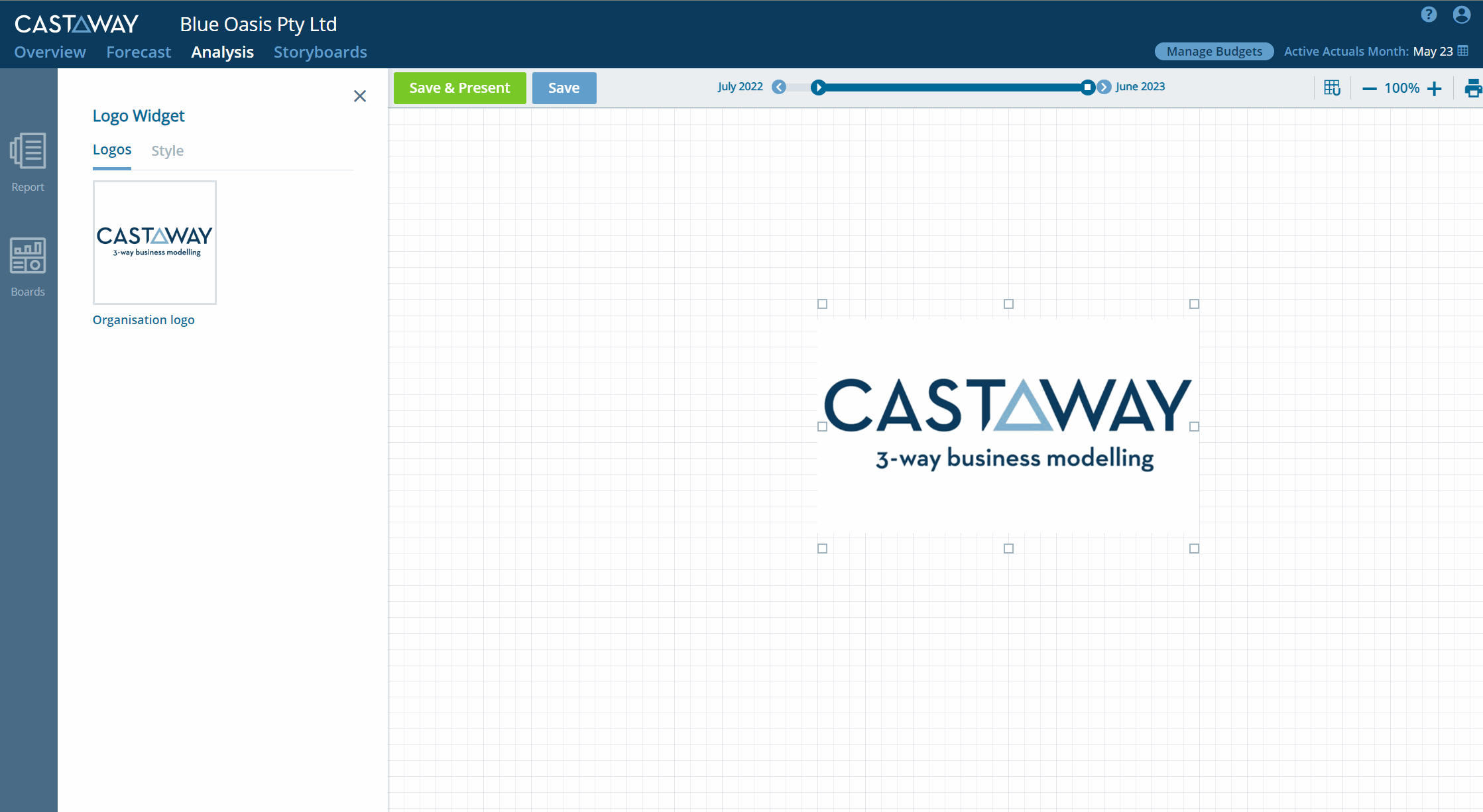Image resolution: width=1483 pixels, height=812 pixels.
Task: Click the print icon in toolbar
Action: tap(1473, 88)
